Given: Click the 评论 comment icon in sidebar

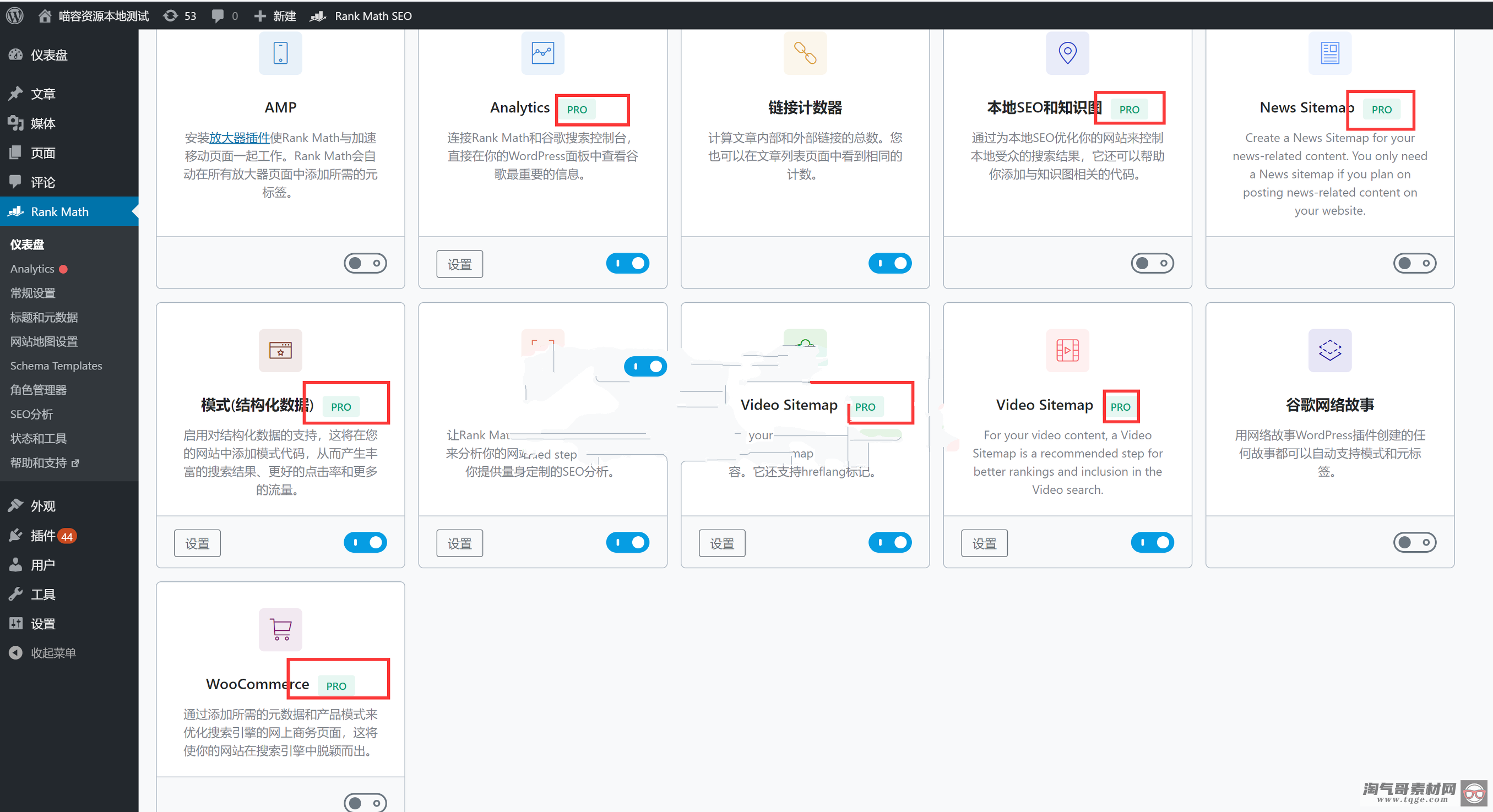Looking at the screenshot, I should (15, 182).
